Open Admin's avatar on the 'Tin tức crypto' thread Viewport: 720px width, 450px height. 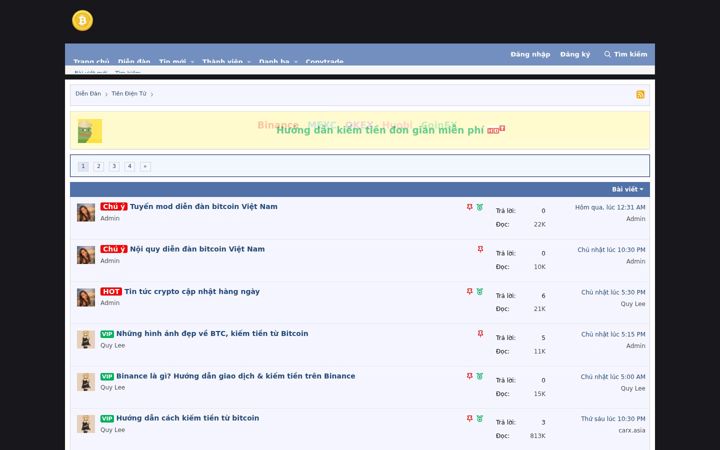pos(86,298)
